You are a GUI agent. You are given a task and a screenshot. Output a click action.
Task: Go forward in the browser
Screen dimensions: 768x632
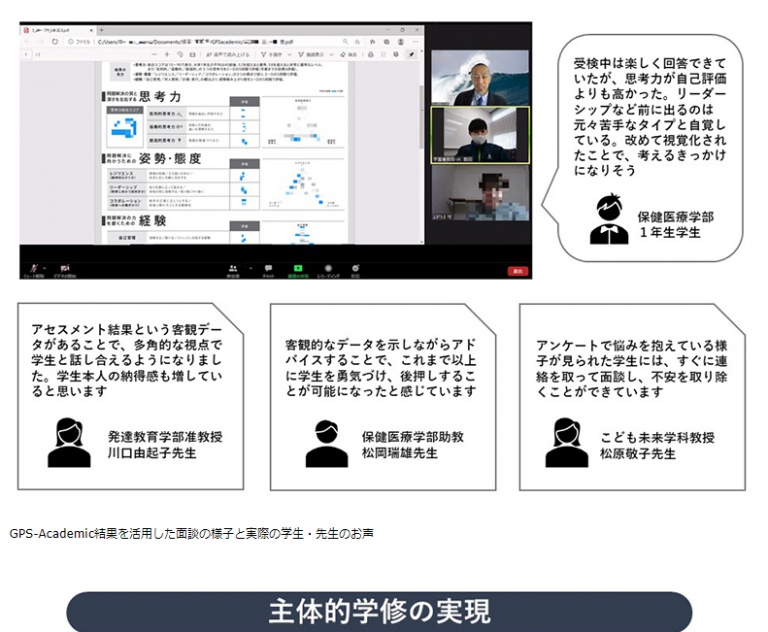41,42
